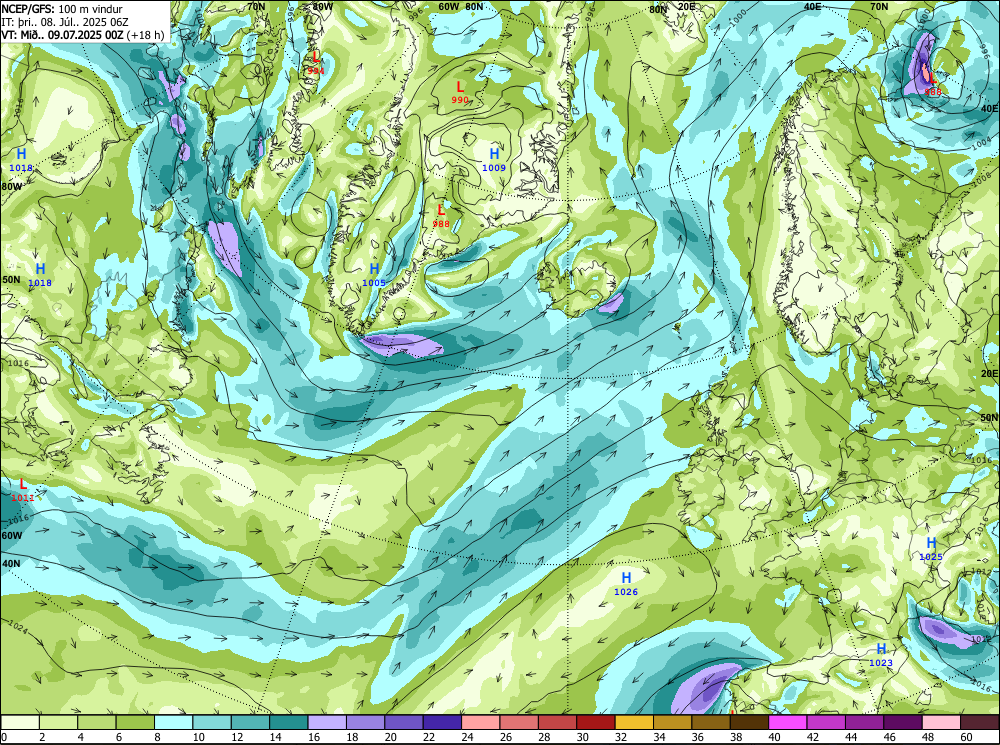
Task: Choose the dark red swatch between 30 and 32
Action: (596, 722)
